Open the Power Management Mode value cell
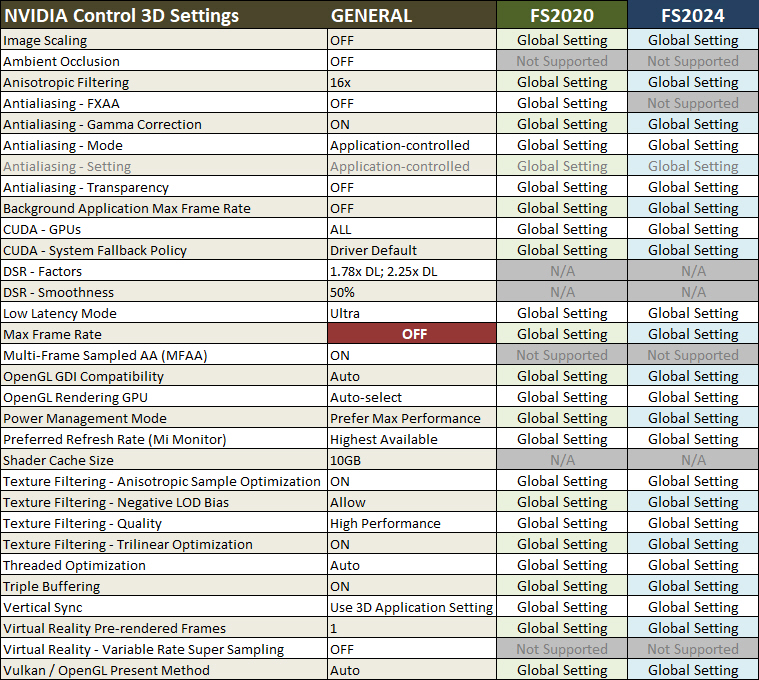 pyautogui.click(x=405, y=418)
